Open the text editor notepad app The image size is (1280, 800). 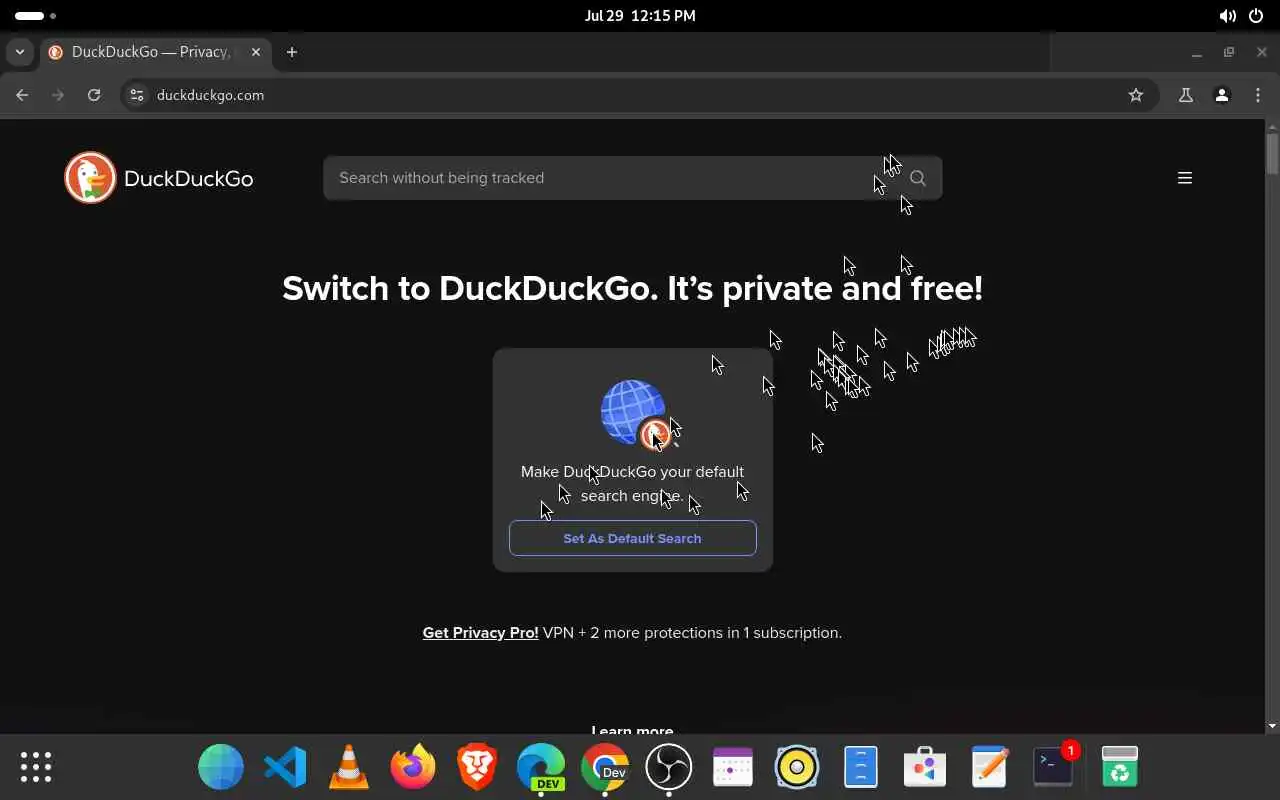[989, 767]
